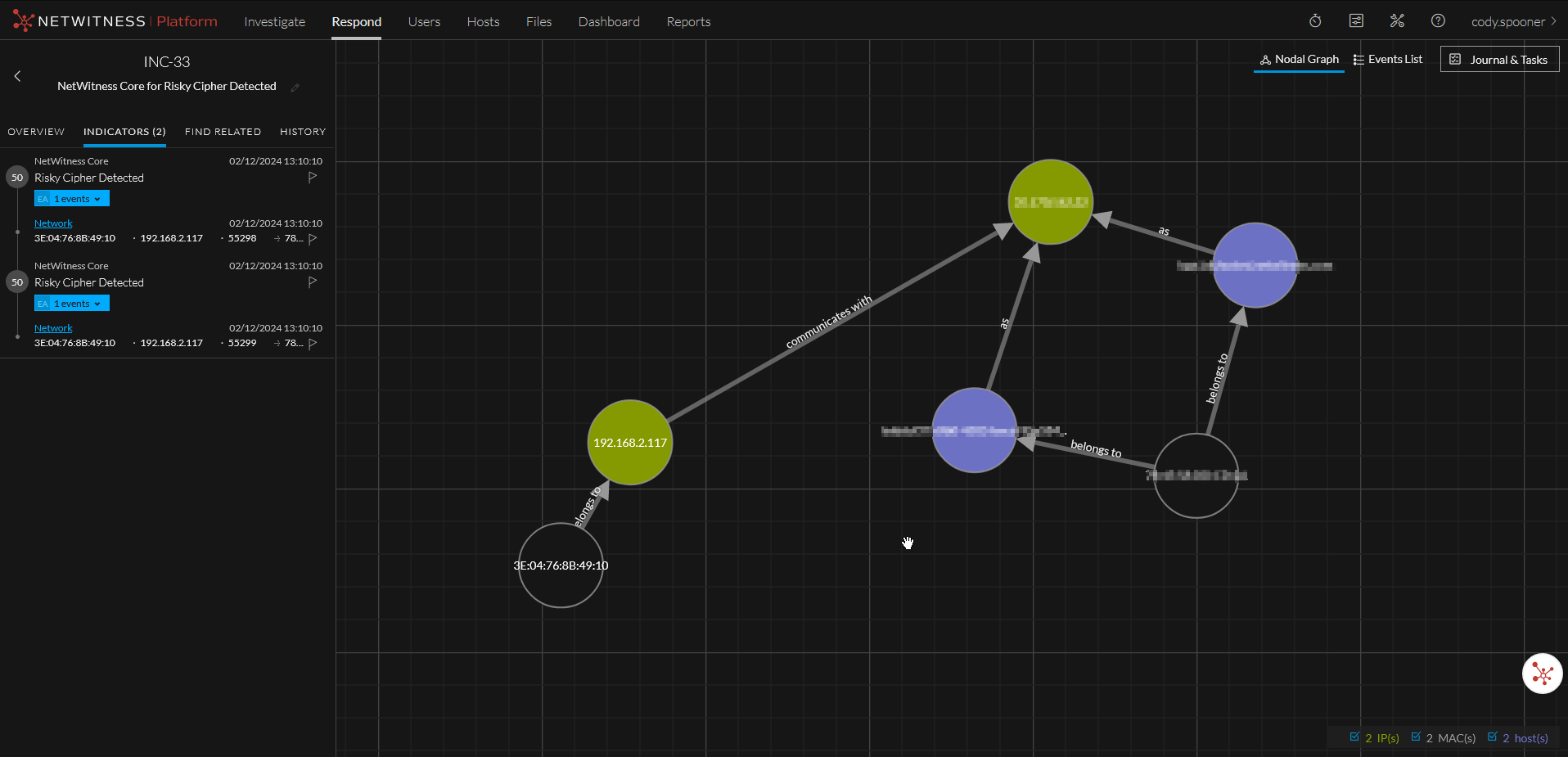
Task: Open the timer icon in top bar
Action: click(x=1315, y=21)
